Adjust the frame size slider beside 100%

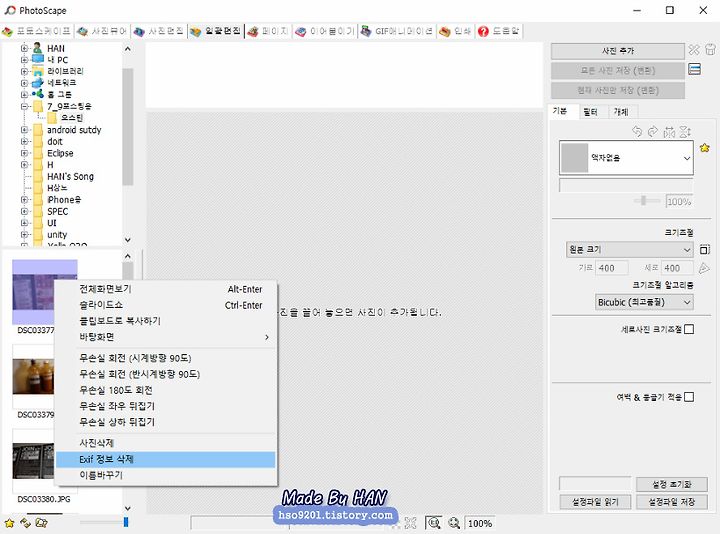643,201
